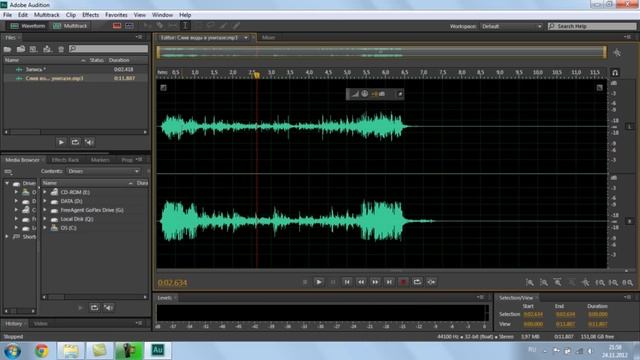Switch to Multitrack editor view

coord(70,26)
